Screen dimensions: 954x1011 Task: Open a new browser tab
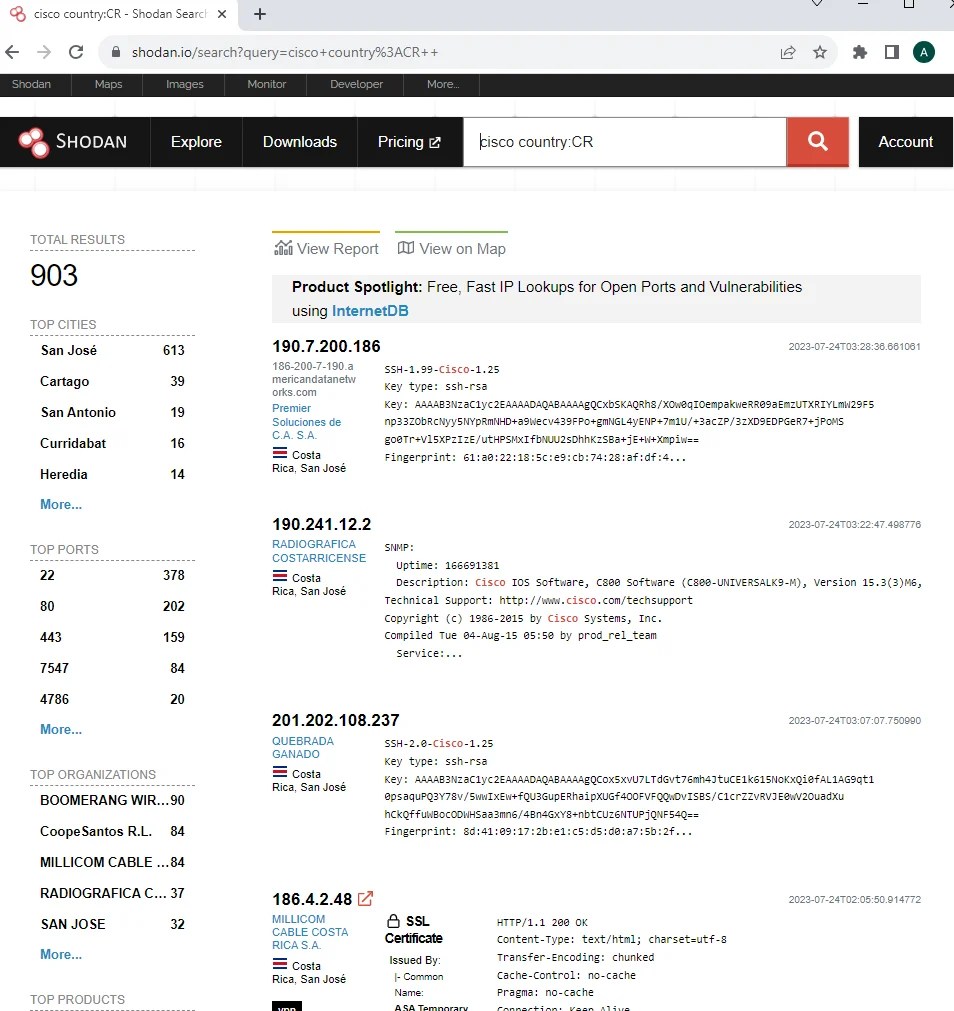coord(260,14)
